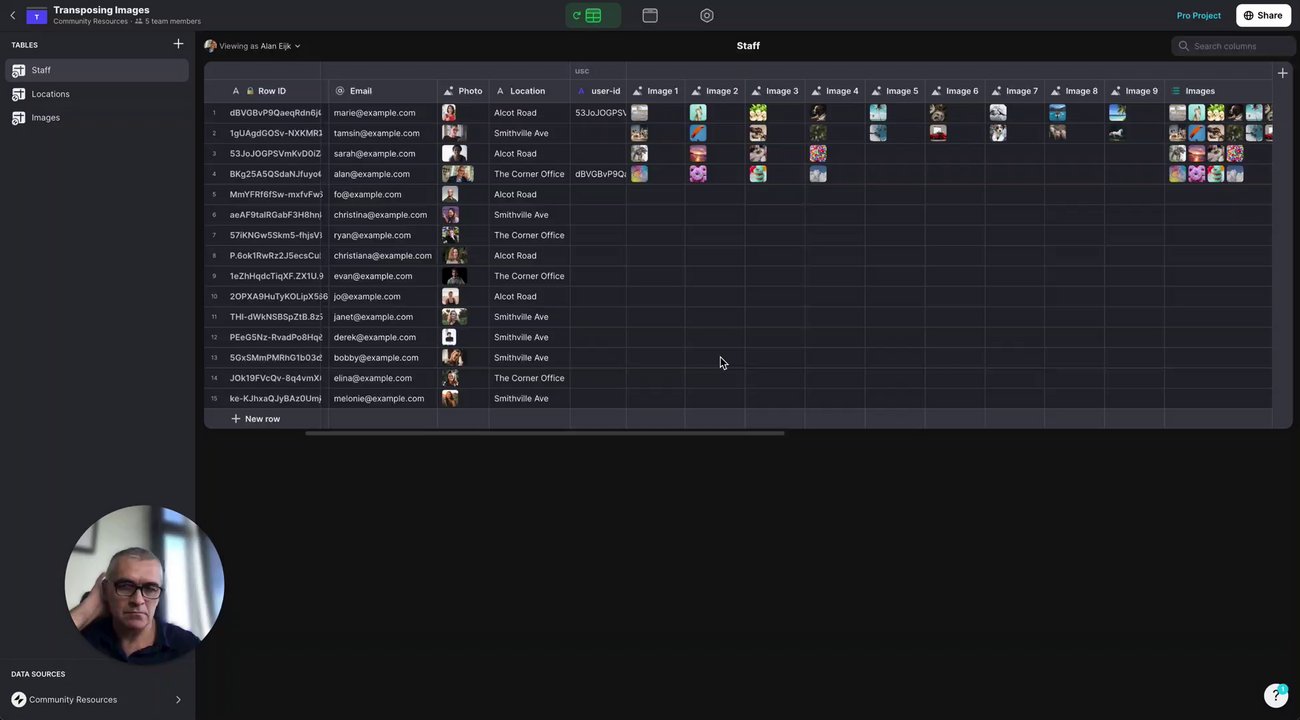
Task: Click the search magnifier icon
Action: [1184, 46]
